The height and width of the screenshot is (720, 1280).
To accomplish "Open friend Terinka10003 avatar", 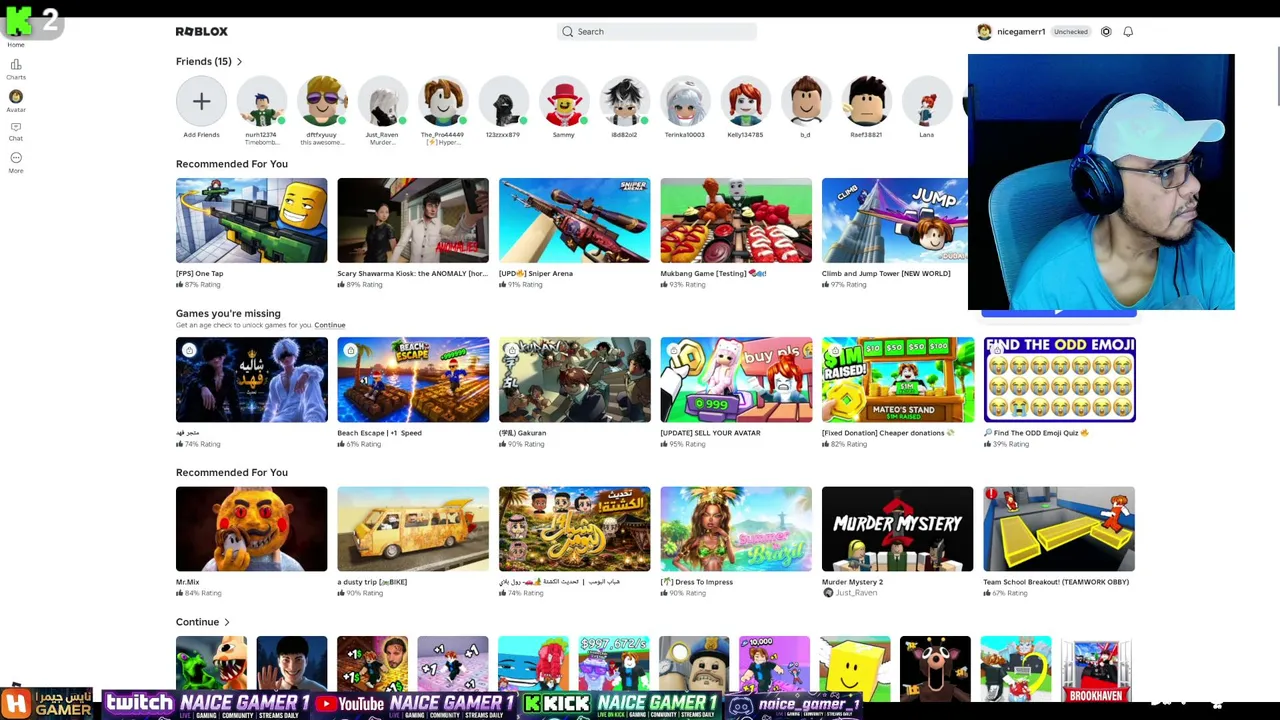I will [x=684, y=102].
